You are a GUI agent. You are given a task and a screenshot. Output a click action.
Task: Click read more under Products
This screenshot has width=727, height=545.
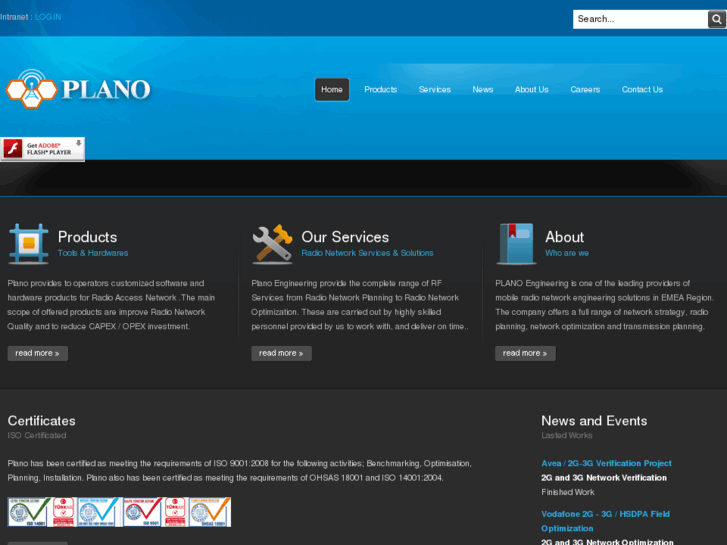(x=38, y=353)
